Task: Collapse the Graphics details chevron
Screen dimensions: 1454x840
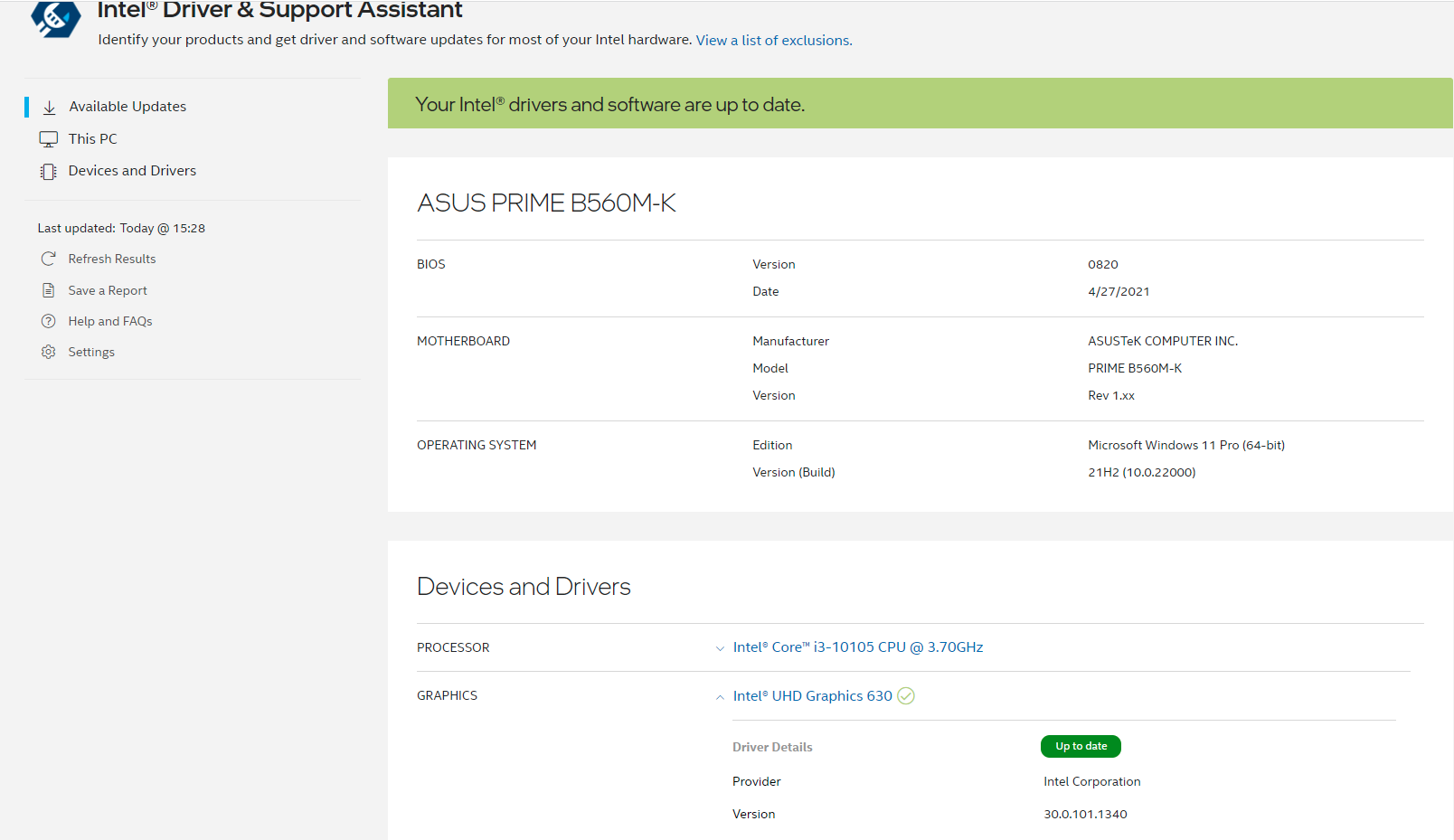Action: pos(720,697)
